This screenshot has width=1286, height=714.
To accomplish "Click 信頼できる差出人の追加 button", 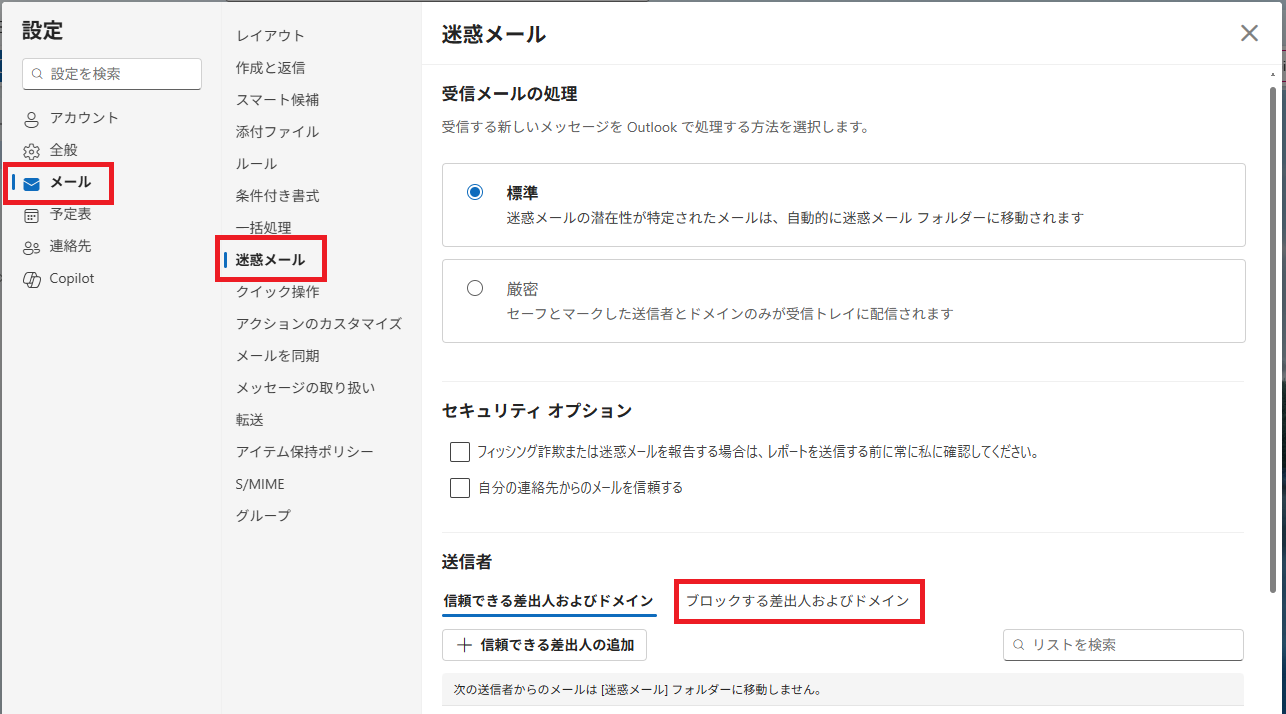I will click(545, 645).
